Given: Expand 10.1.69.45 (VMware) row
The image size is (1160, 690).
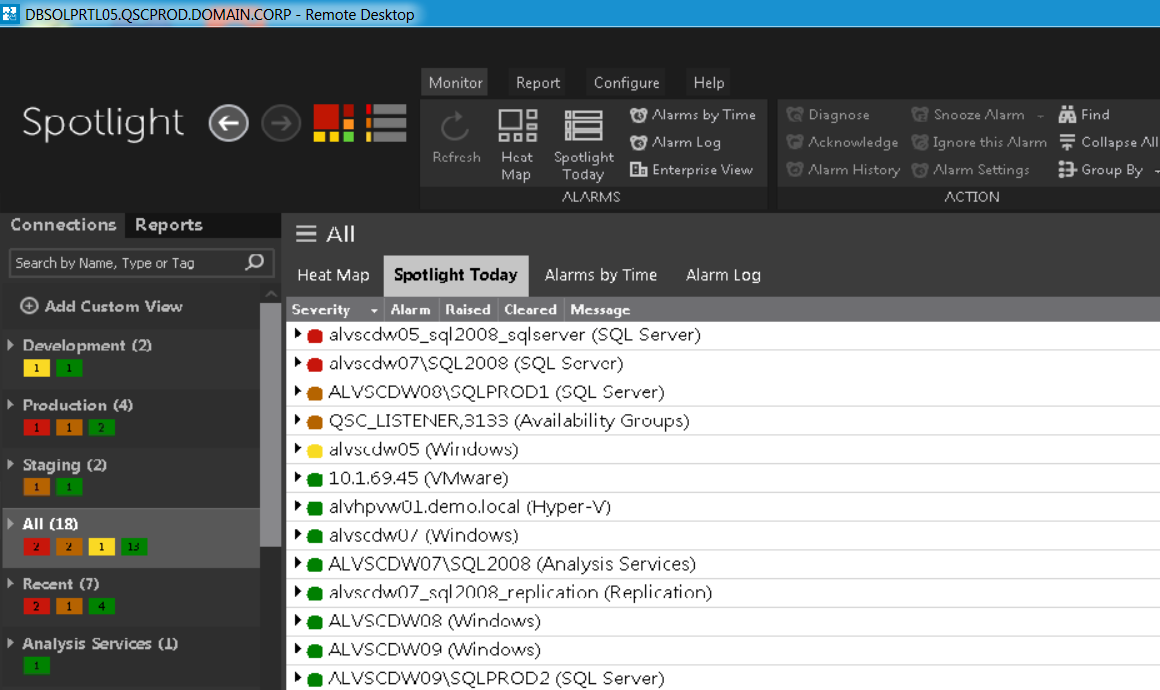Looking at the screenshot, I should pyautogui.click(x=297, y=477).
